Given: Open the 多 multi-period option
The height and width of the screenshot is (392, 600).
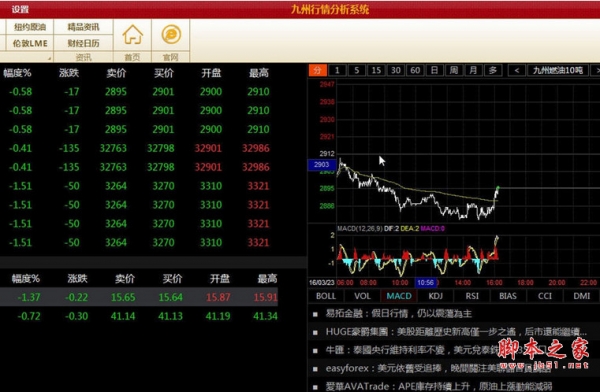Looking at the screenshot, I should pyautogui.click(x=493, y=70).
